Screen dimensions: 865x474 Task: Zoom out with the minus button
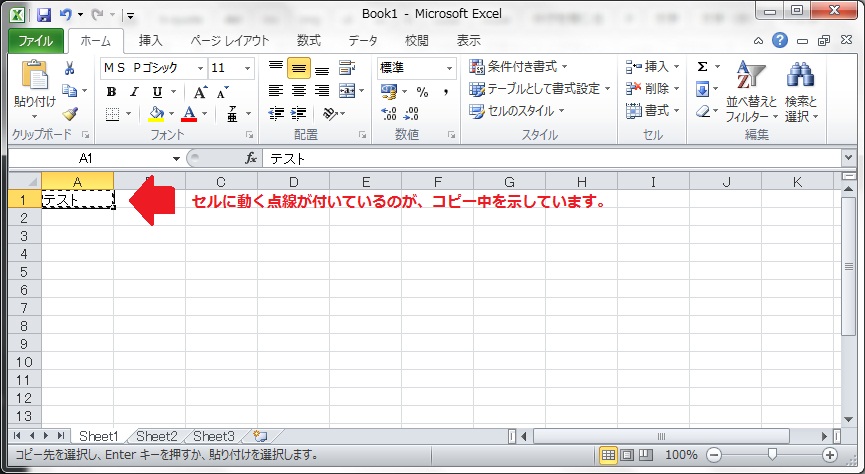click(x=714, y=455)
